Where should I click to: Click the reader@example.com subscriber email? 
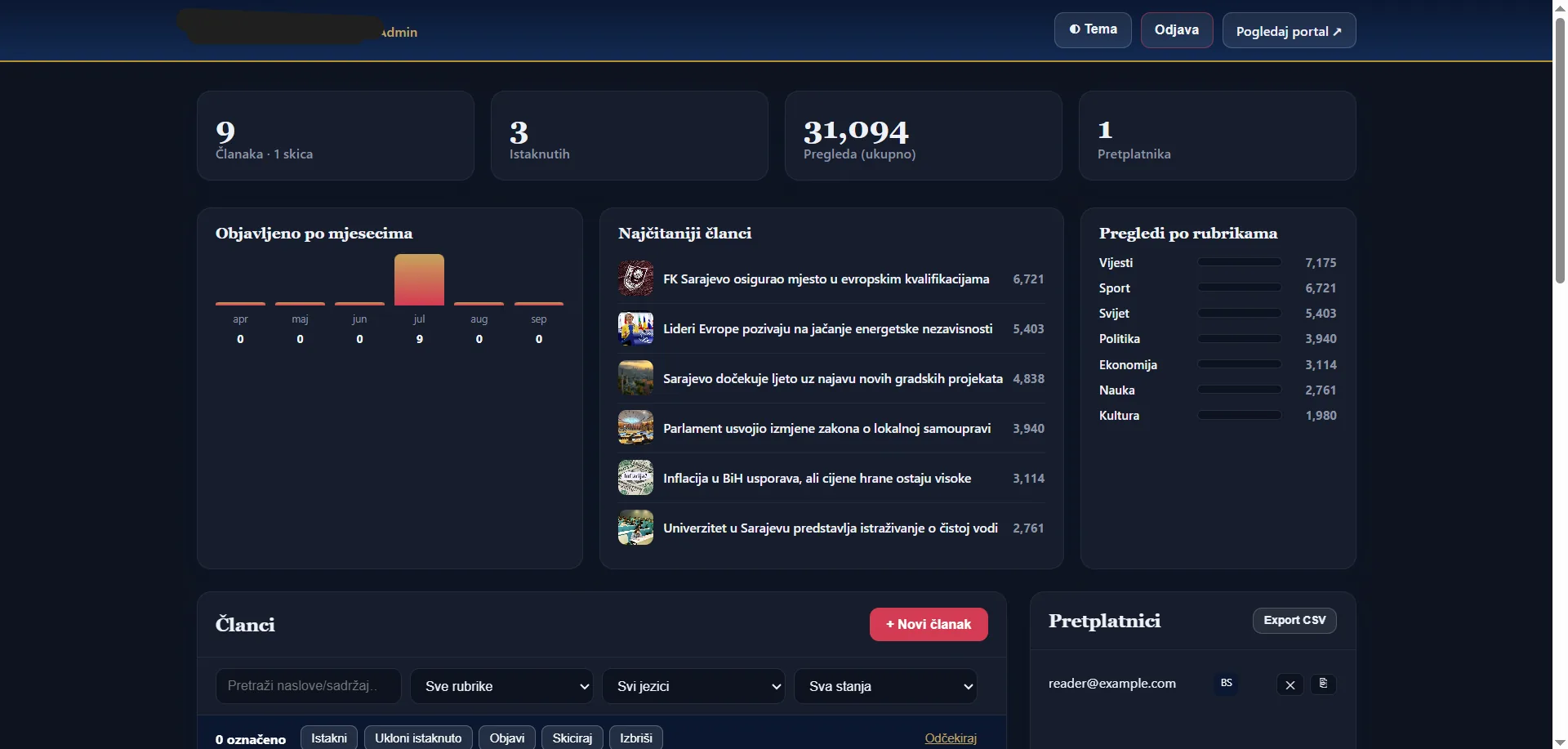1112,684
